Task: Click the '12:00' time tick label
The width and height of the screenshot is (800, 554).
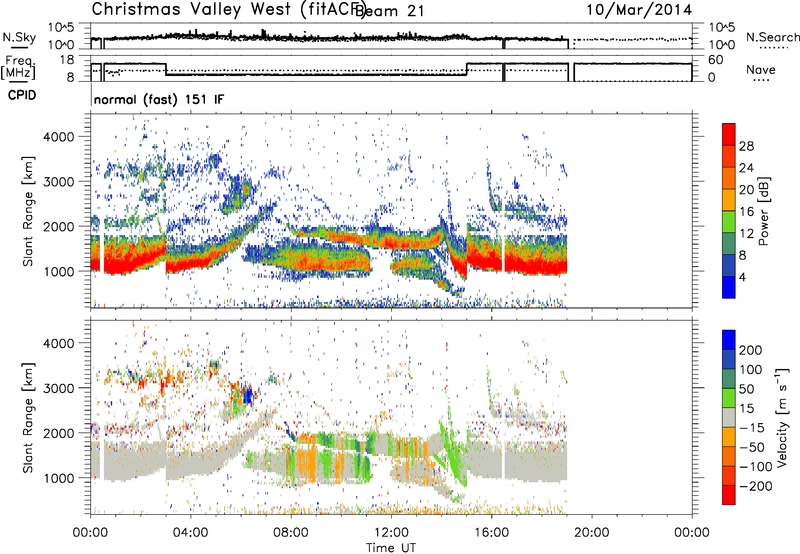Action: pos(391,533)
